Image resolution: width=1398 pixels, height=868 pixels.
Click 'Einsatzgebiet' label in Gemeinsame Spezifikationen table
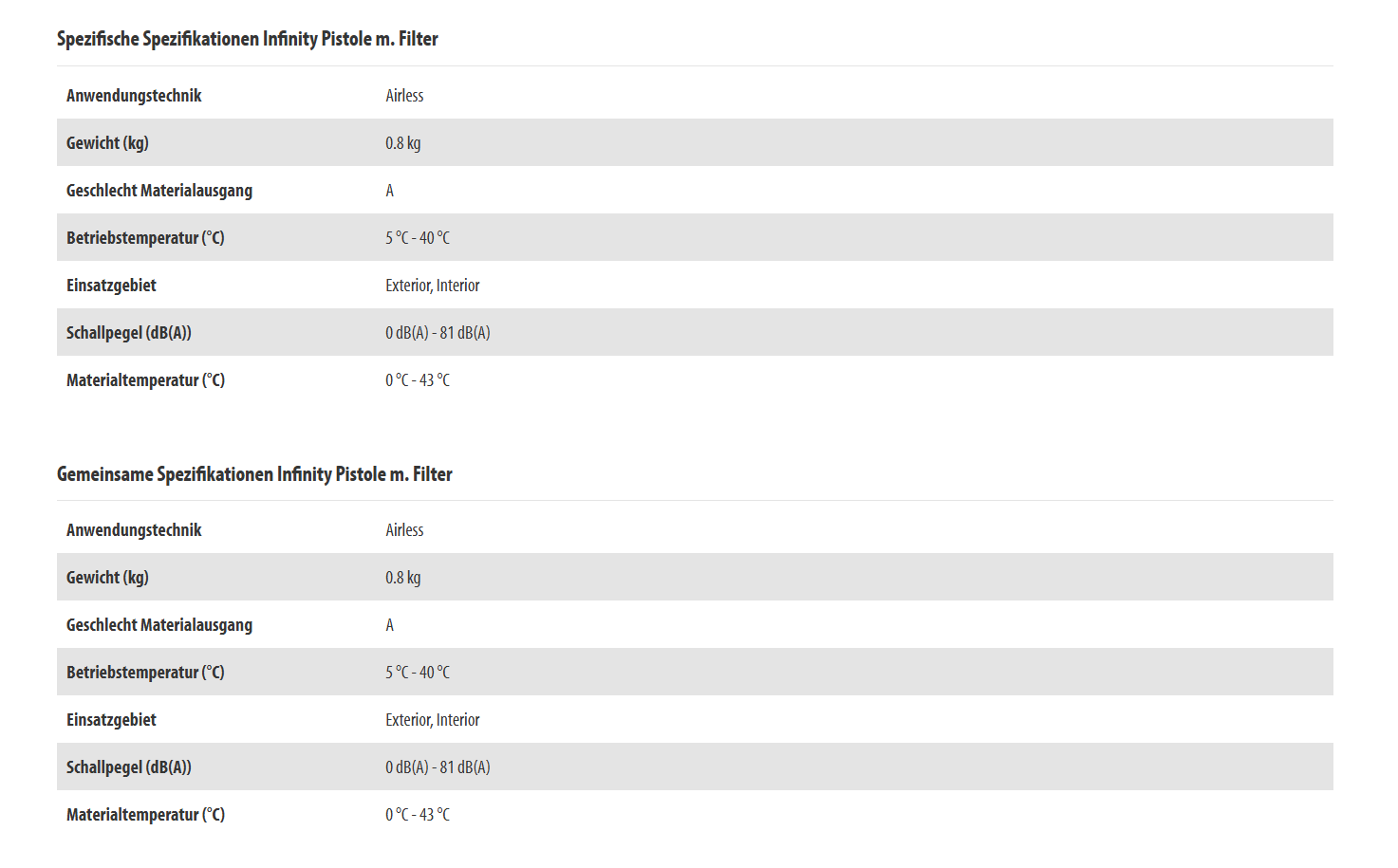click(x=111, y=719)
